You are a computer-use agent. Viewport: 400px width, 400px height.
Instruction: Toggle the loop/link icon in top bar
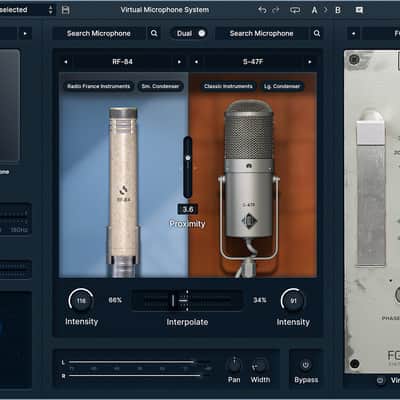[295, 10]
